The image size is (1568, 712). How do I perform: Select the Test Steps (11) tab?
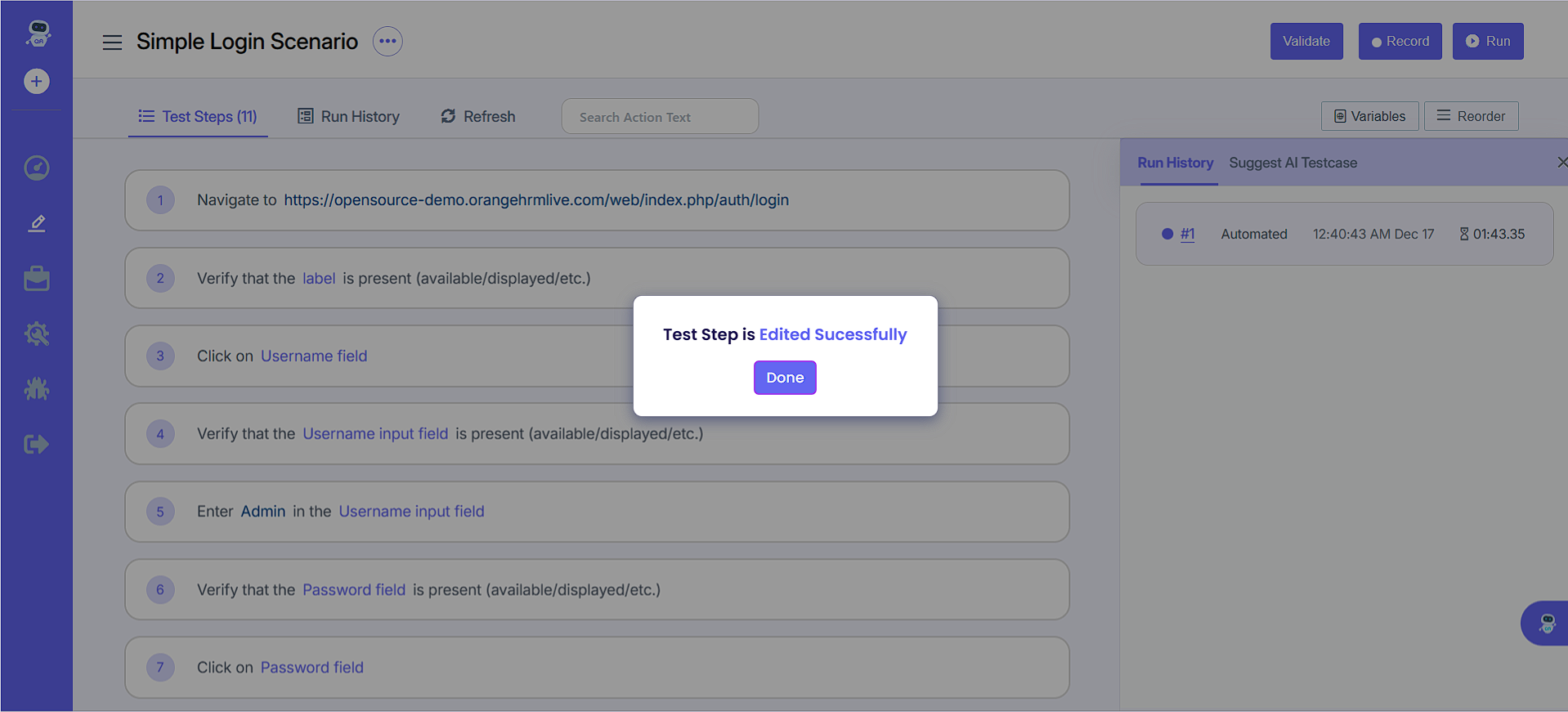tap(198, 117)
